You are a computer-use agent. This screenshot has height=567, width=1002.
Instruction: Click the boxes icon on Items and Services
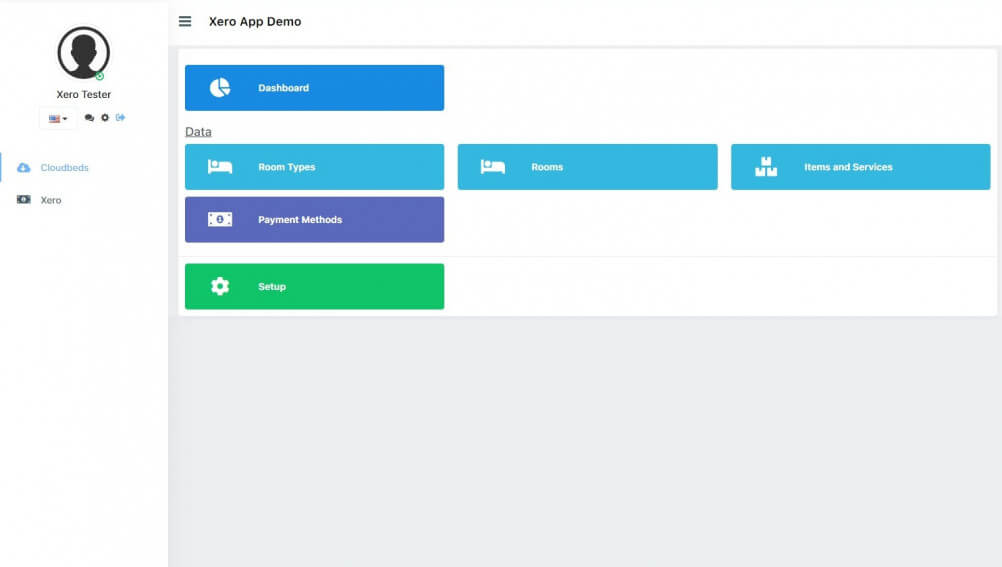click(766, 167)
